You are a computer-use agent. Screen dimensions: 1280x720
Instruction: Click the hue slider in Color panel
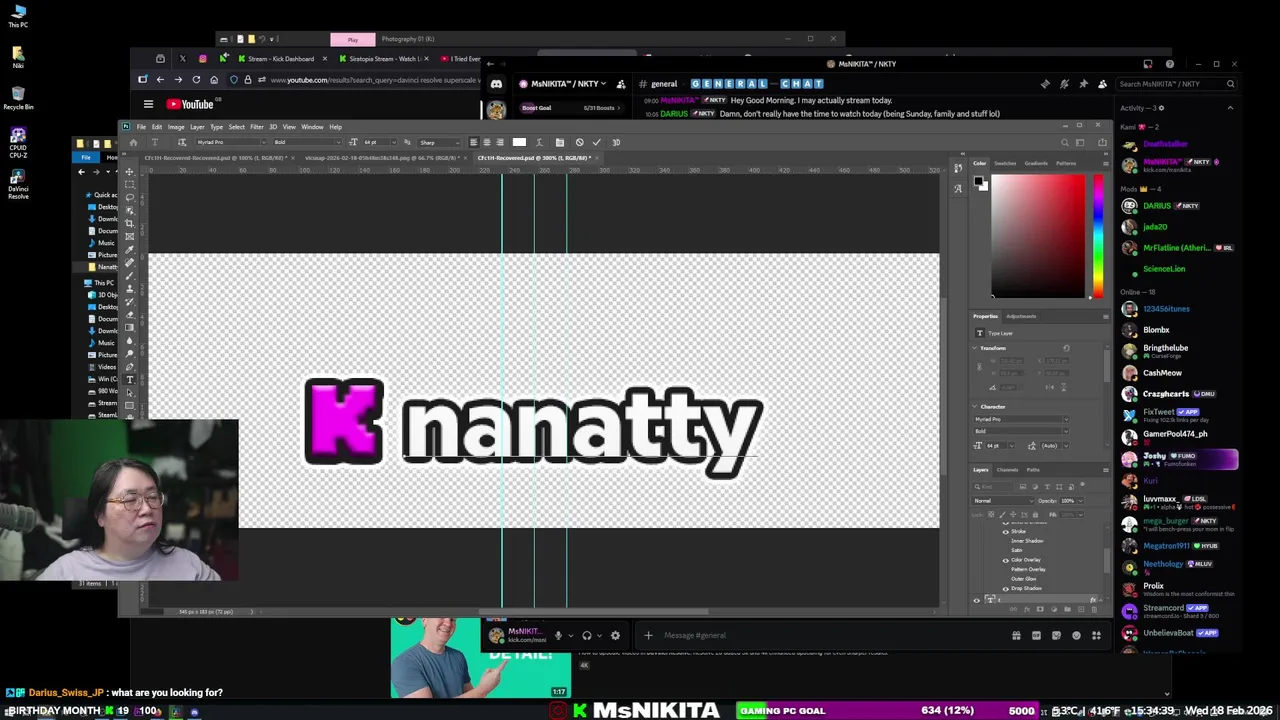[1098, 236]
